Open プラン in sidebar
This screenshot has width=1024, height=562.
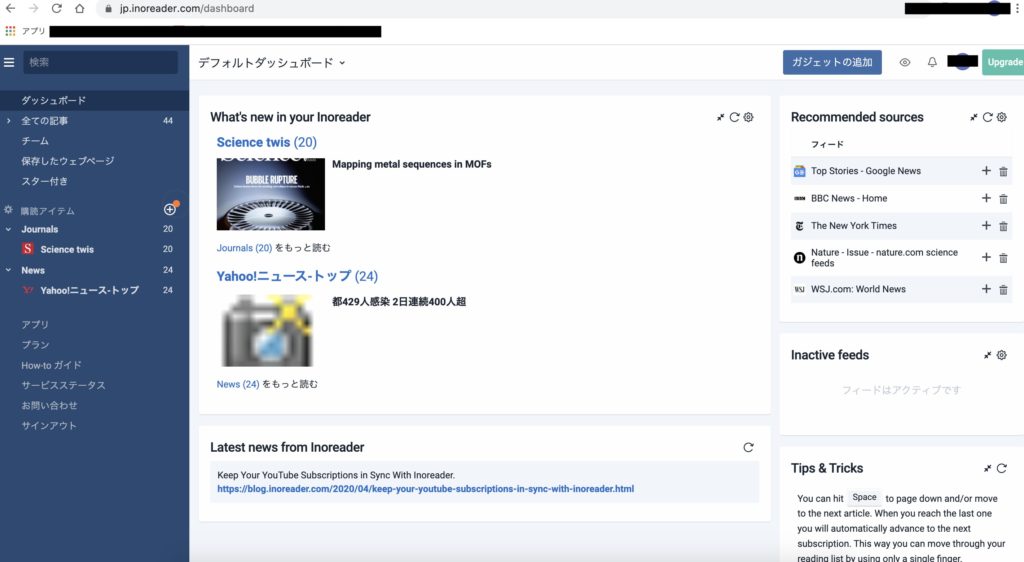click(x=35, y=345)
